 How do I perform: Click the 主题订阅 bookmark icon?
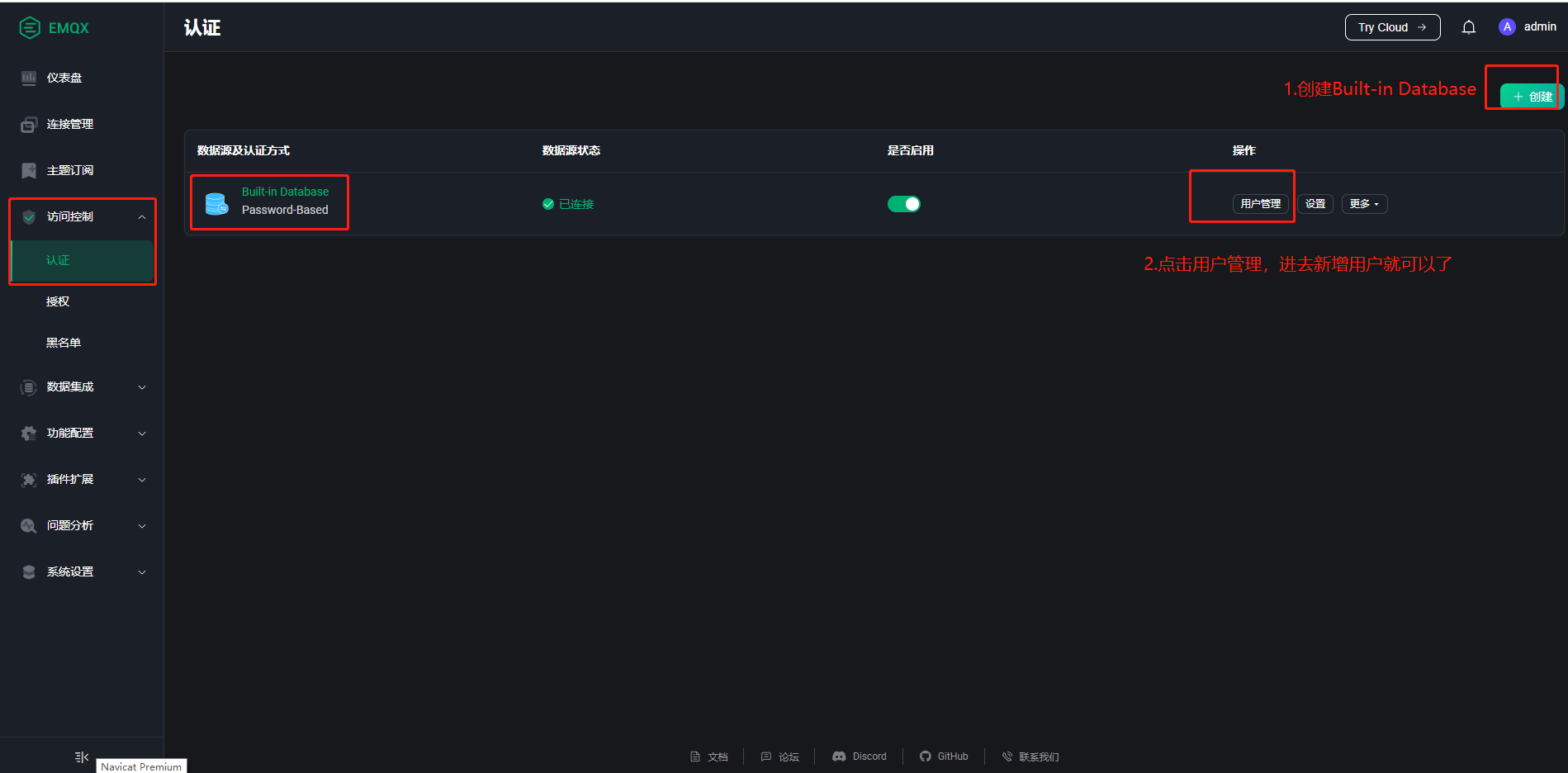[29, 170]
